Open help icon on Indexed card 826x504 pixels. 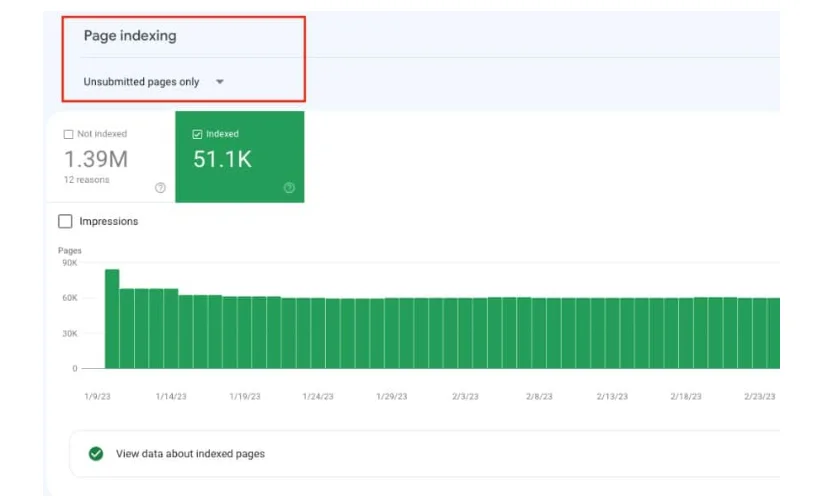289,187
